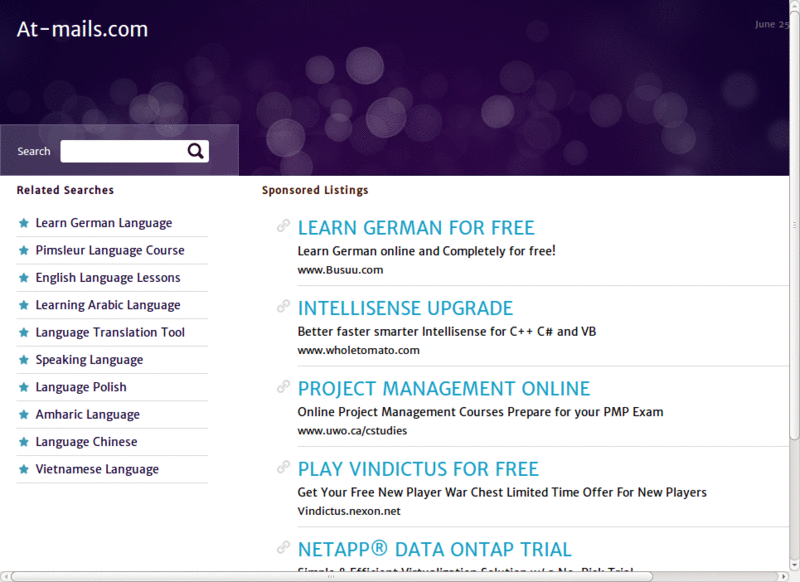This screenshot has height=582, width=800.
Task: Click chain-link icon next to Intellisense Upgrade
Action: tap(283, 306)
